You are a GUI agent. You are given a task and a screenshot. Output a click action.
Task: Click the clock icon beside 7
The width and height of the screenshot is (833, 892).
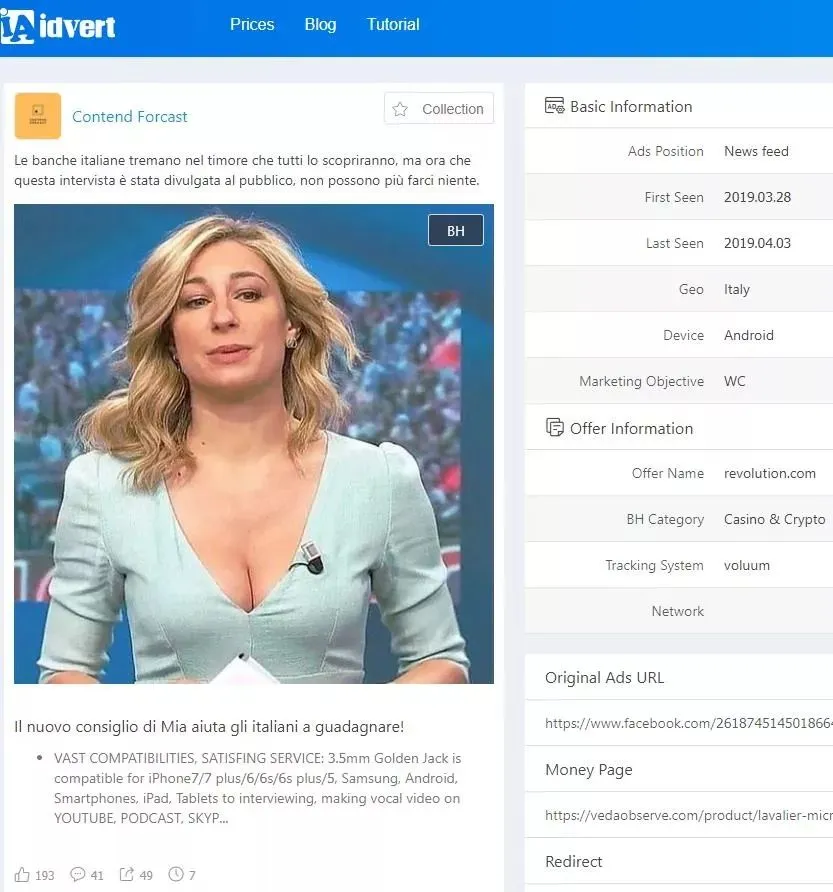(176, 874)
